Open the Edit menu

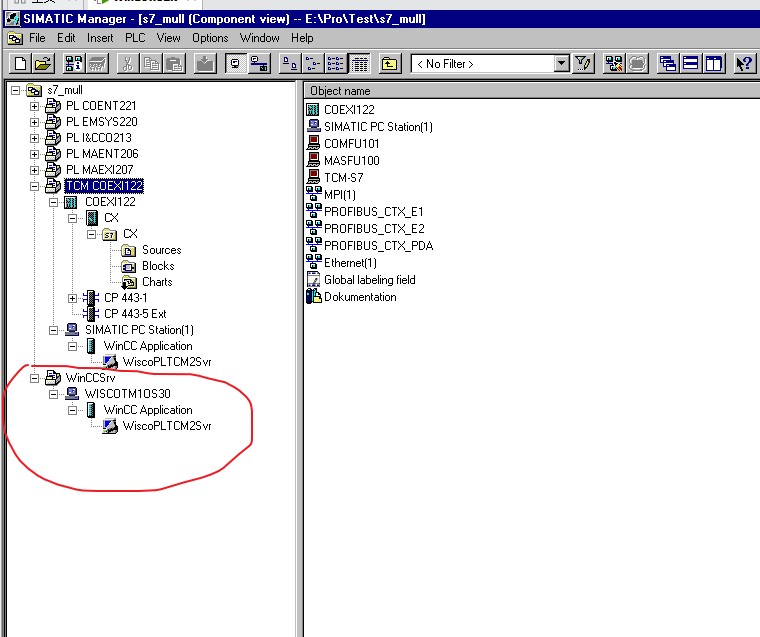(66, 38)
